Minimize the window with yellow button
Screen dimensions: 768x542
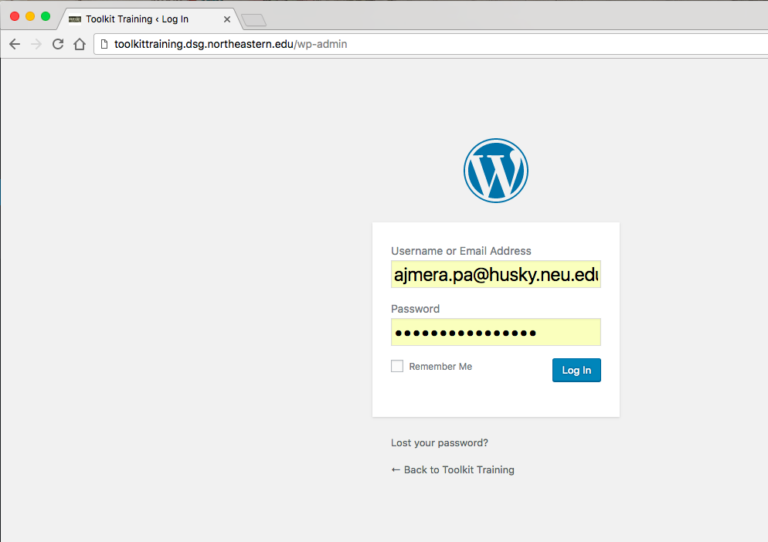pos(30,16)
